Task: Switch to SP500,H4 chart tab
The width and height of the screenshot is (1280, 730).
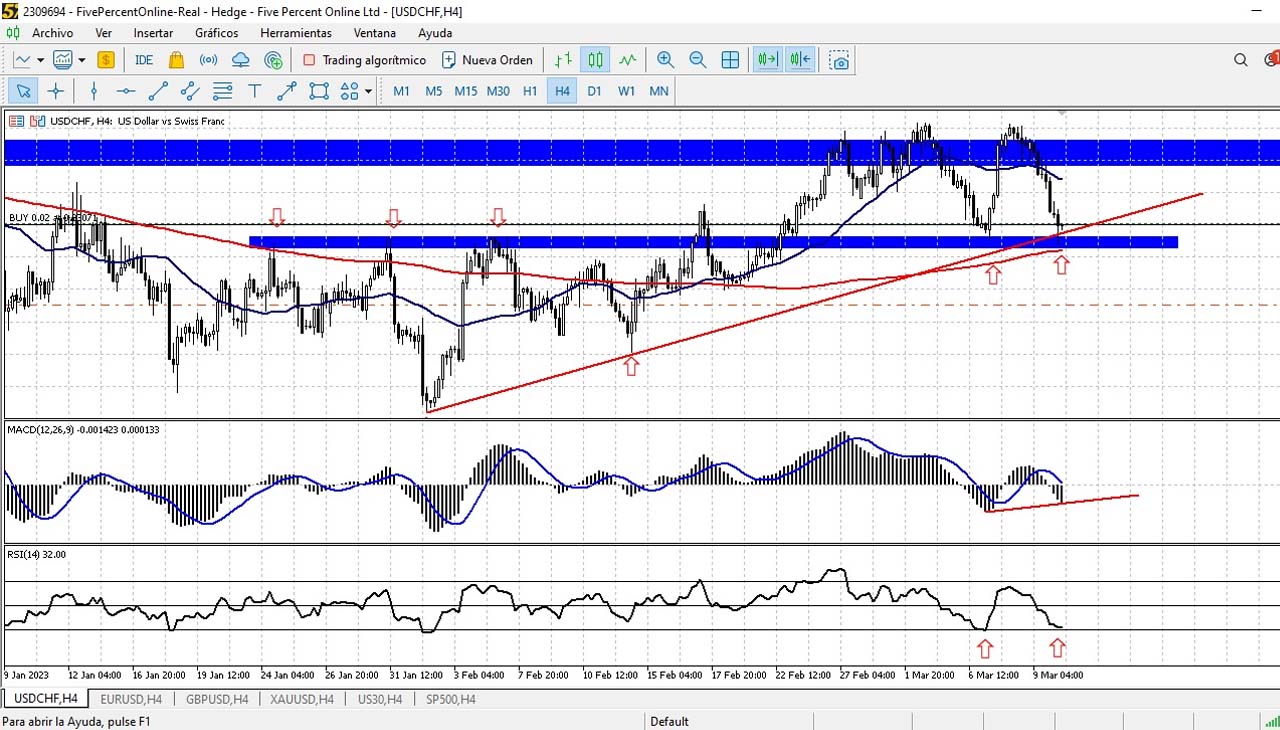Action: pos(451,699)
